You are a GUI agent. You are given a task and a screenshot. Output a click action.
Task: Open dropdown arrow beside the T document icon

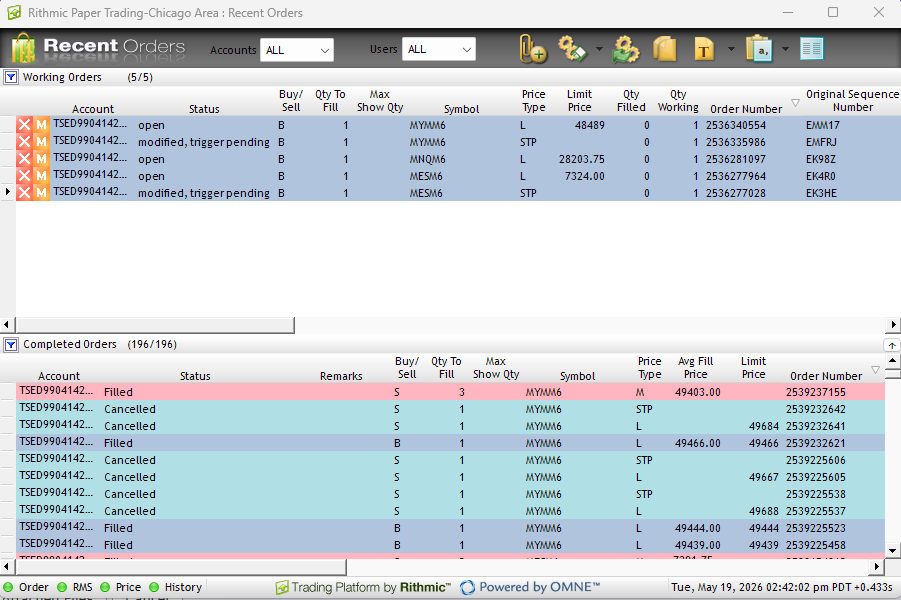731,49
